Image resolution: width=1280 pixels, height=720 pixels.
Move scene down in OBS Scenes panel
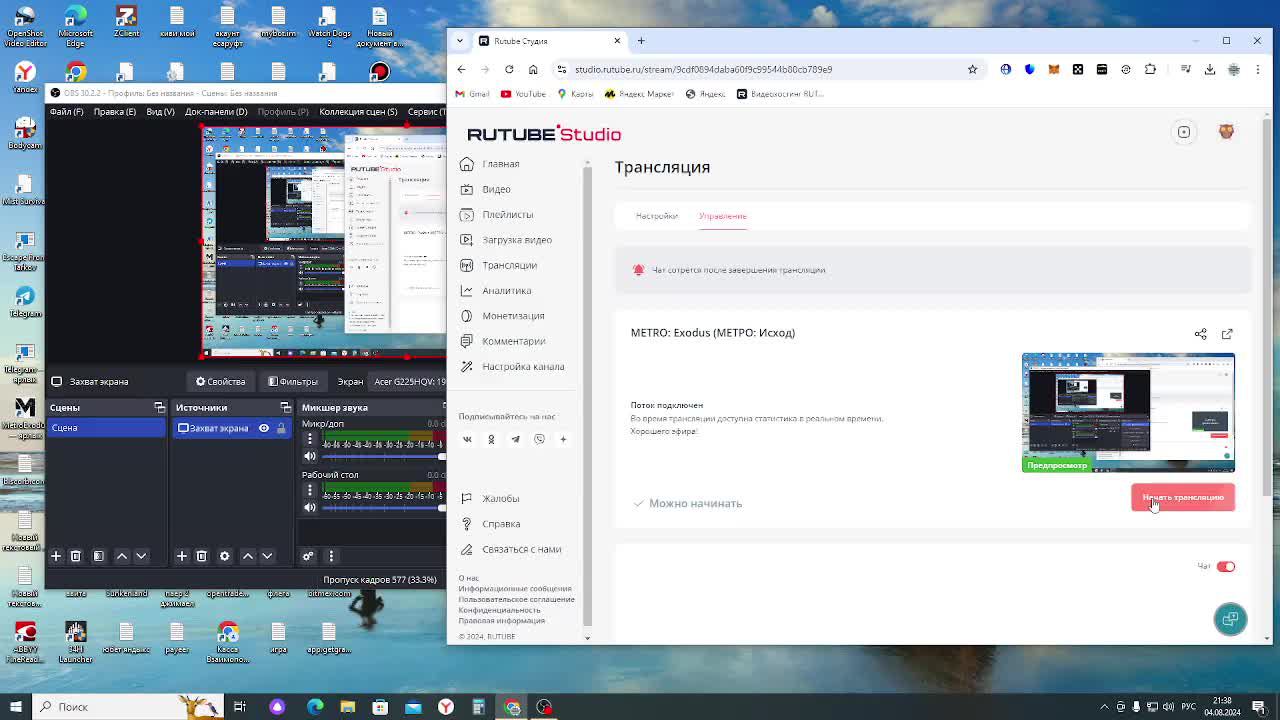pyautogui.click(x=141, y=556)
